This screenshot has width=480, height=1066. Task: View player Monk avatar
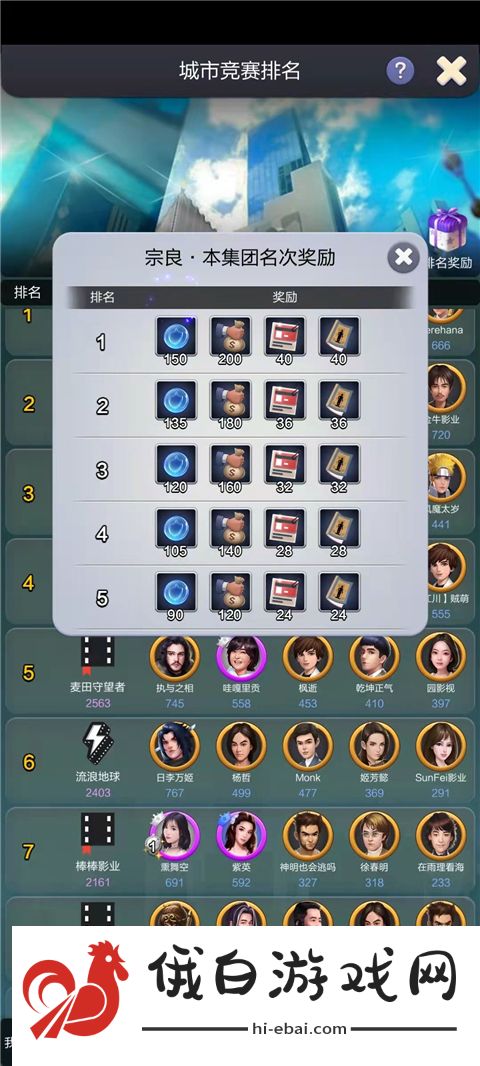point(308,746)
